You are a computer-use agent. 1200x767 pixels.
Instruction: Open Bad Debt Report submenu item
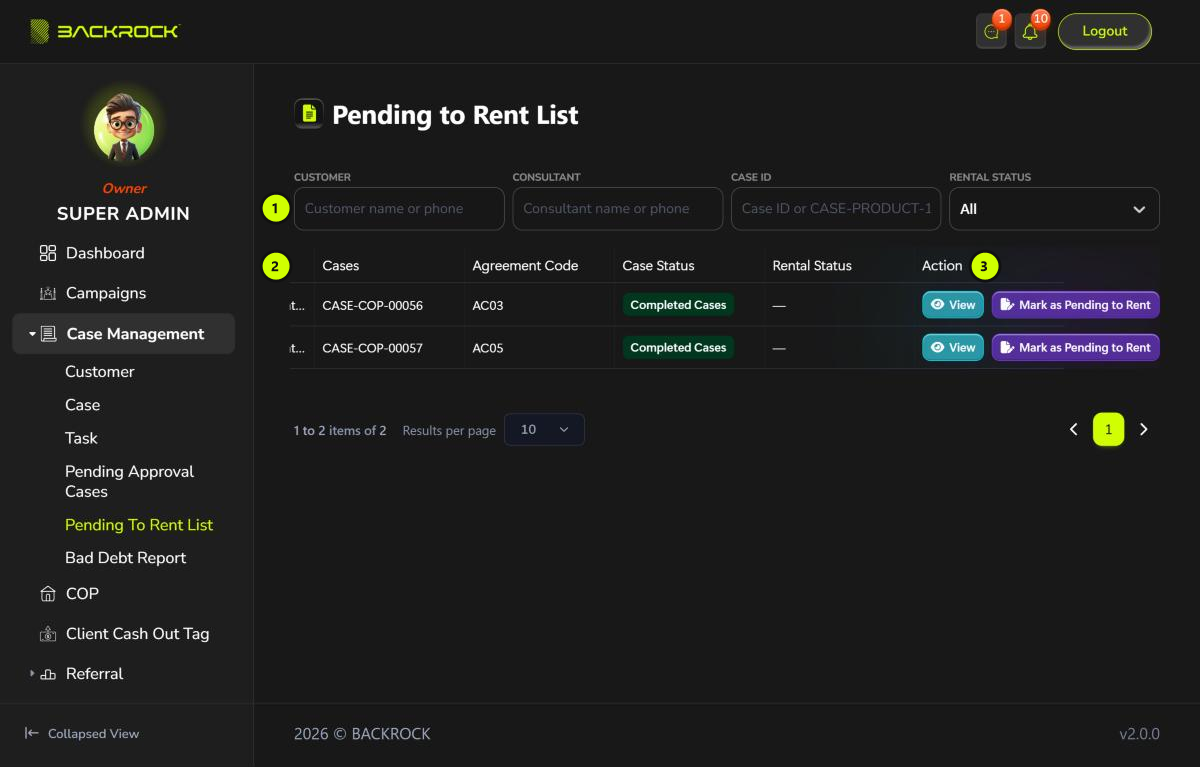126,558
